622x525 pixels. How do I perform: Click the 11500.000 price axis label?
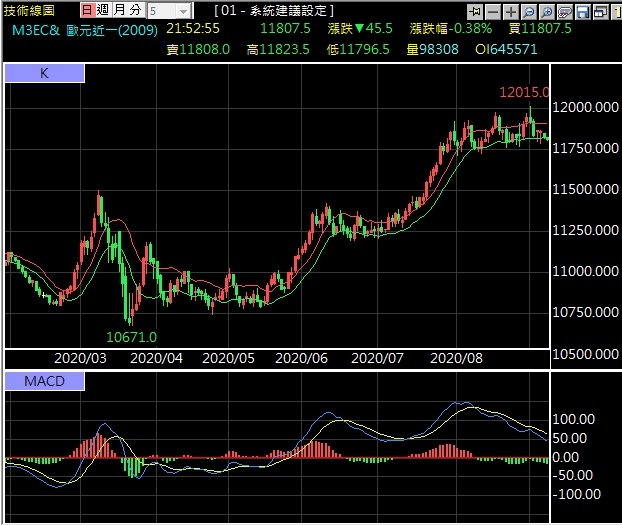tap(586, 189)
